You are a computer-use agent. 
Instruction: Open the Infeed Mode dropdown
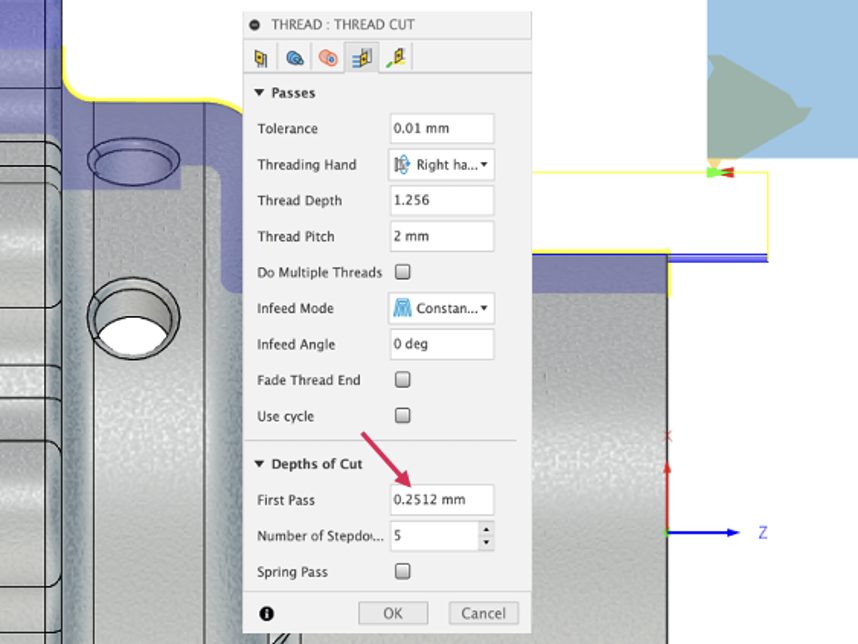(x=442, y=309)
